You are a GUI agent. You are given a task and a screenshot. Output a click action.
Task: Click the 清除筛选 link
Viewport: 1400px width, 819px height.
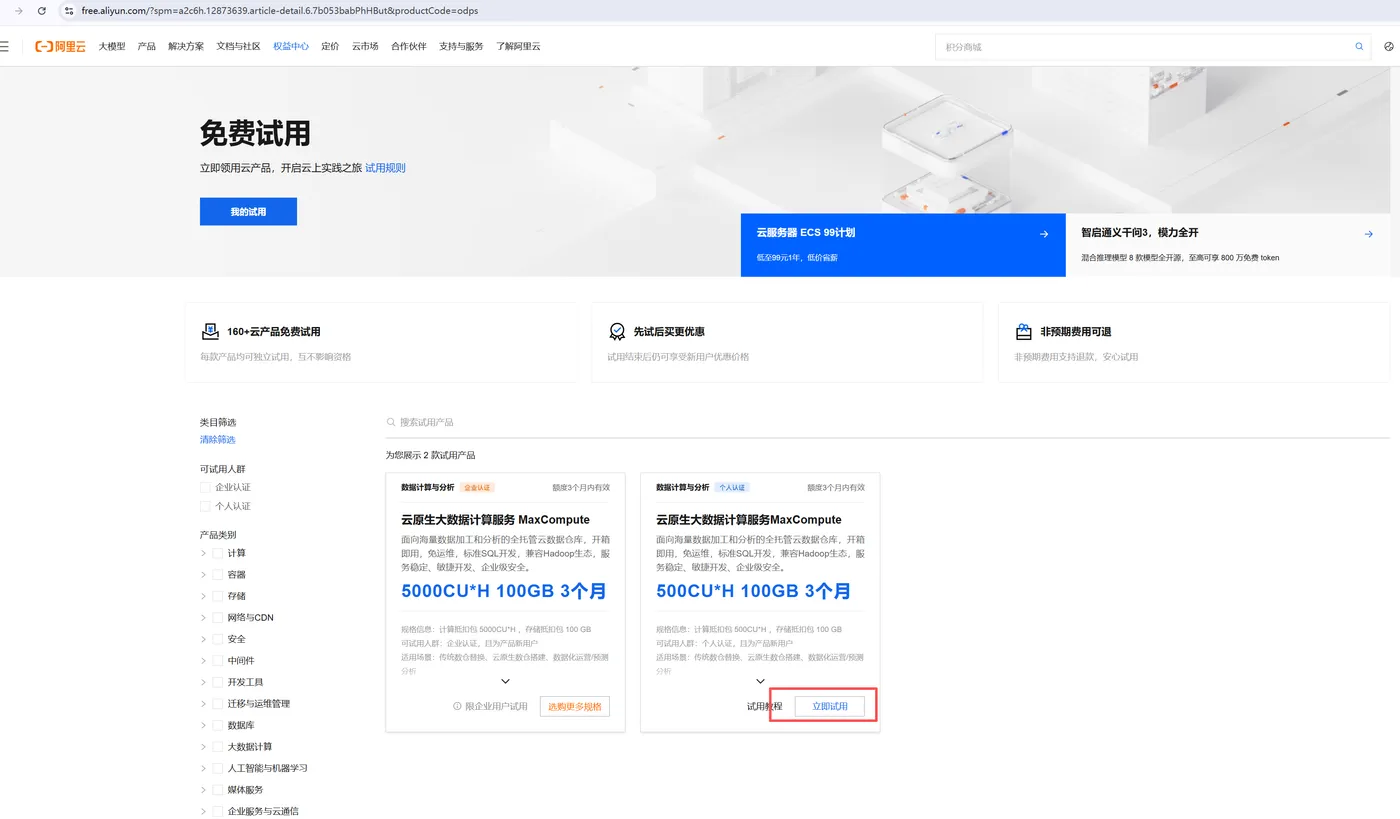(x=217, y=440)
